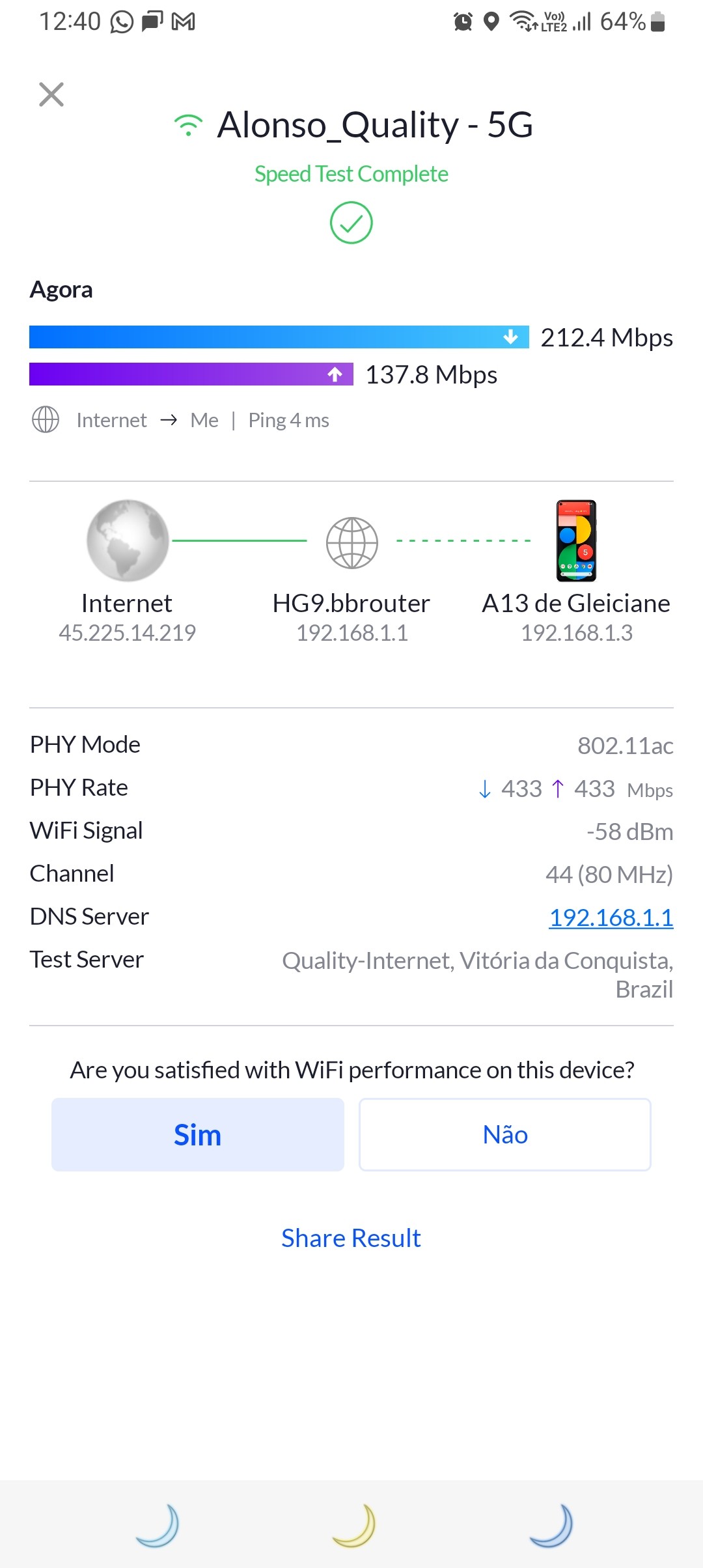Viewport: 703px width, 1568px height.
Task: Tap the purple upload speed bar
Action: (x=191, y=374)
